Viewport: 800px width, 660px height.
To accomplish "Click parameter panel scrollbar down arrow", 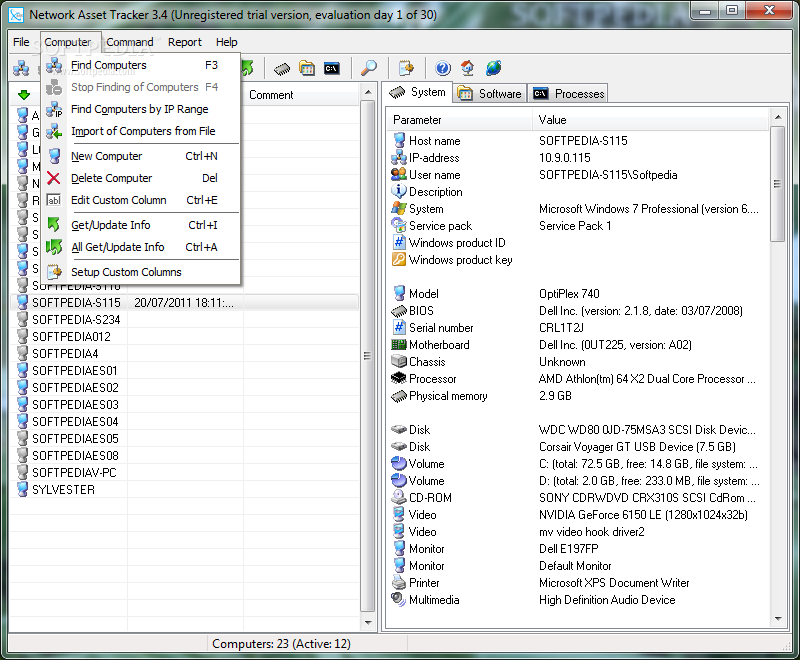I will [778, 619].
